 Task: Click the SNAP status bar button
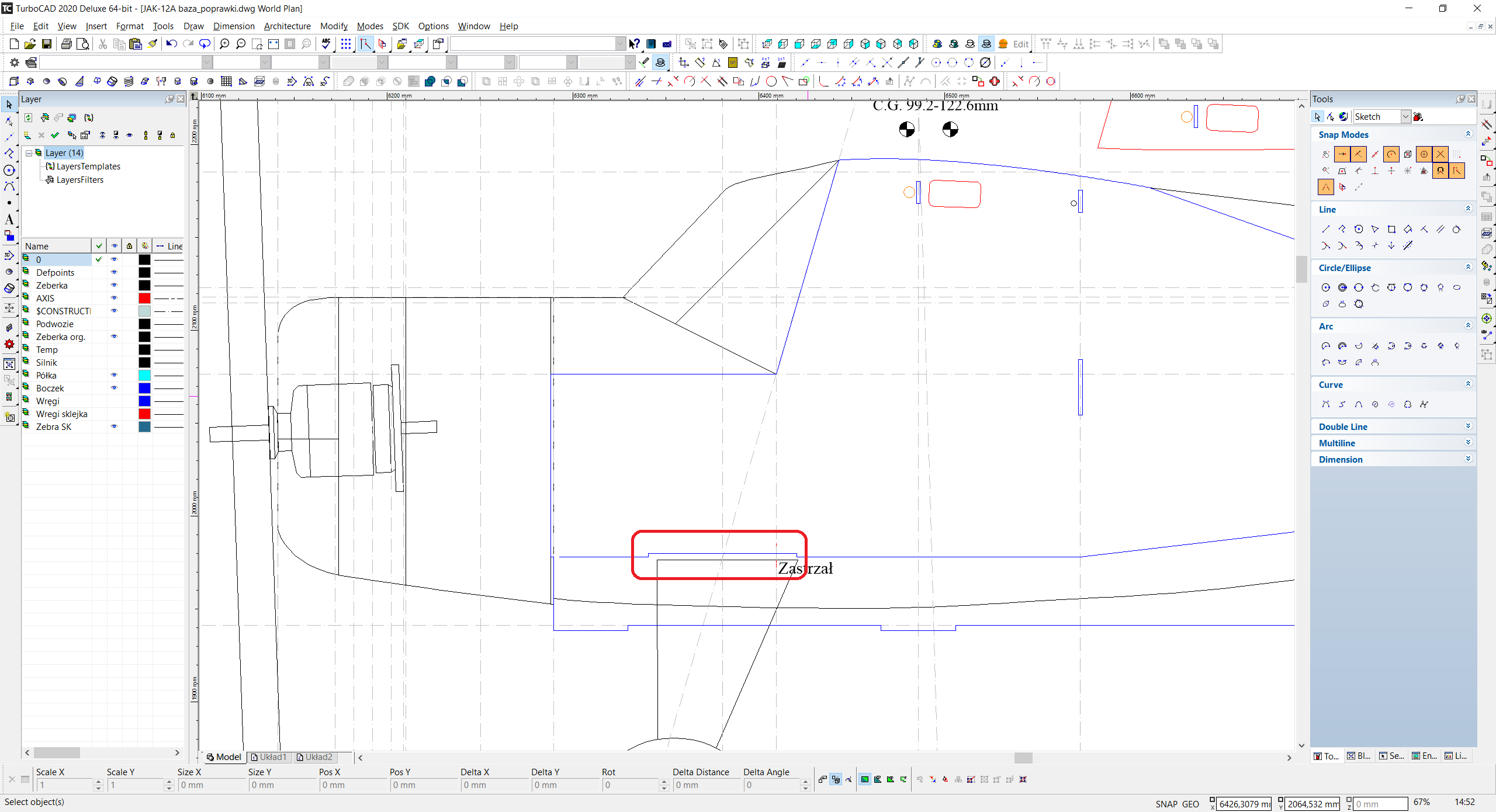(1166, 804)
